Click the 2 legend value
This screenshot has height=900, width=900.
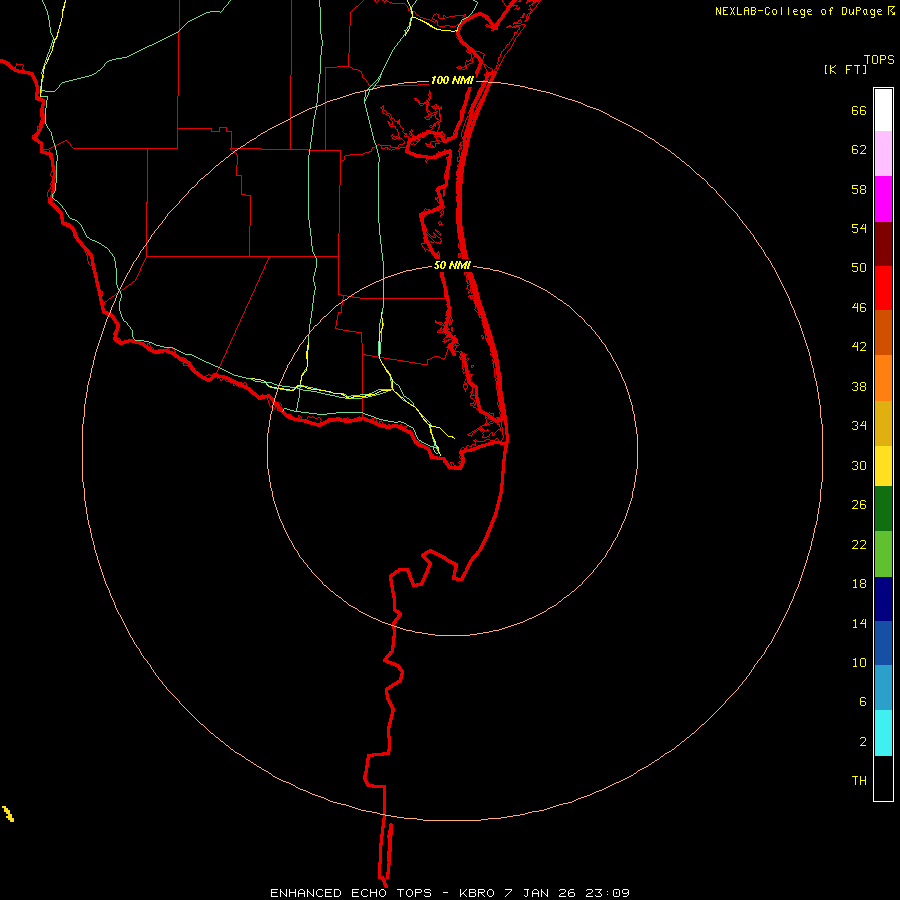[x=863, y=742]
